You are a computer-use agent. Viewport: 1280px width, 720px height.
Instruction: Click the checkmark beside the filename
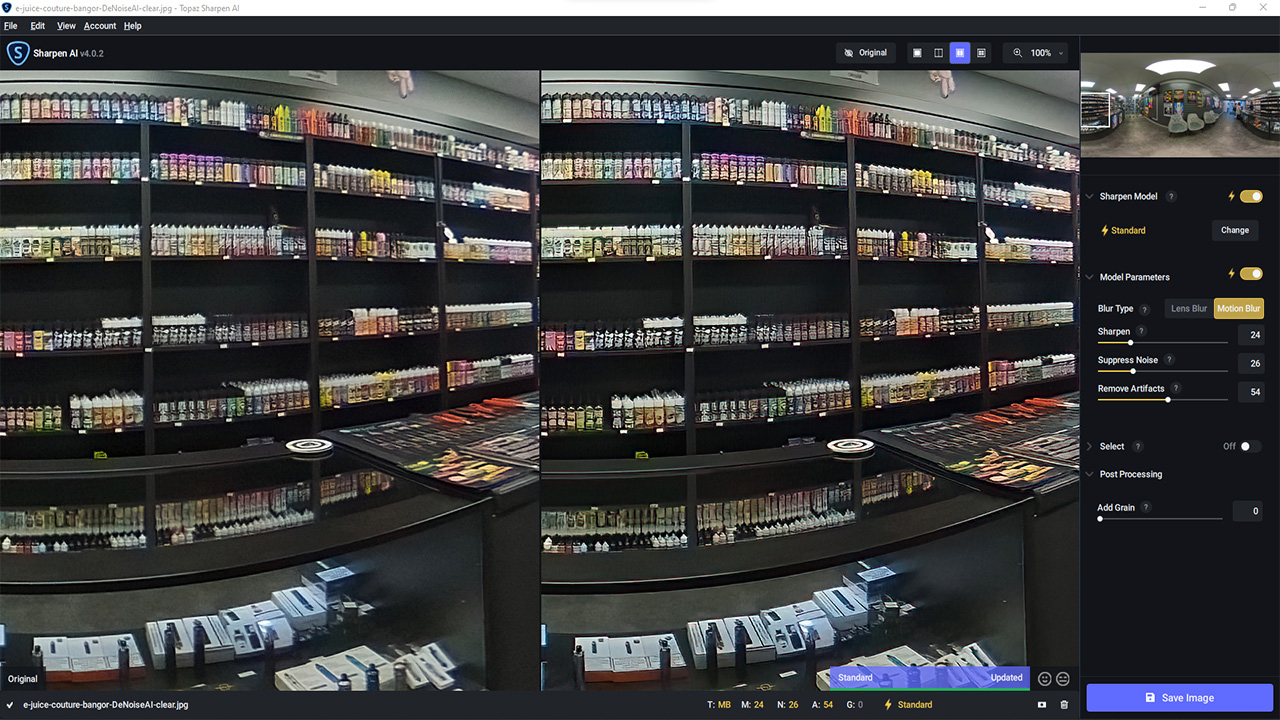10,705
